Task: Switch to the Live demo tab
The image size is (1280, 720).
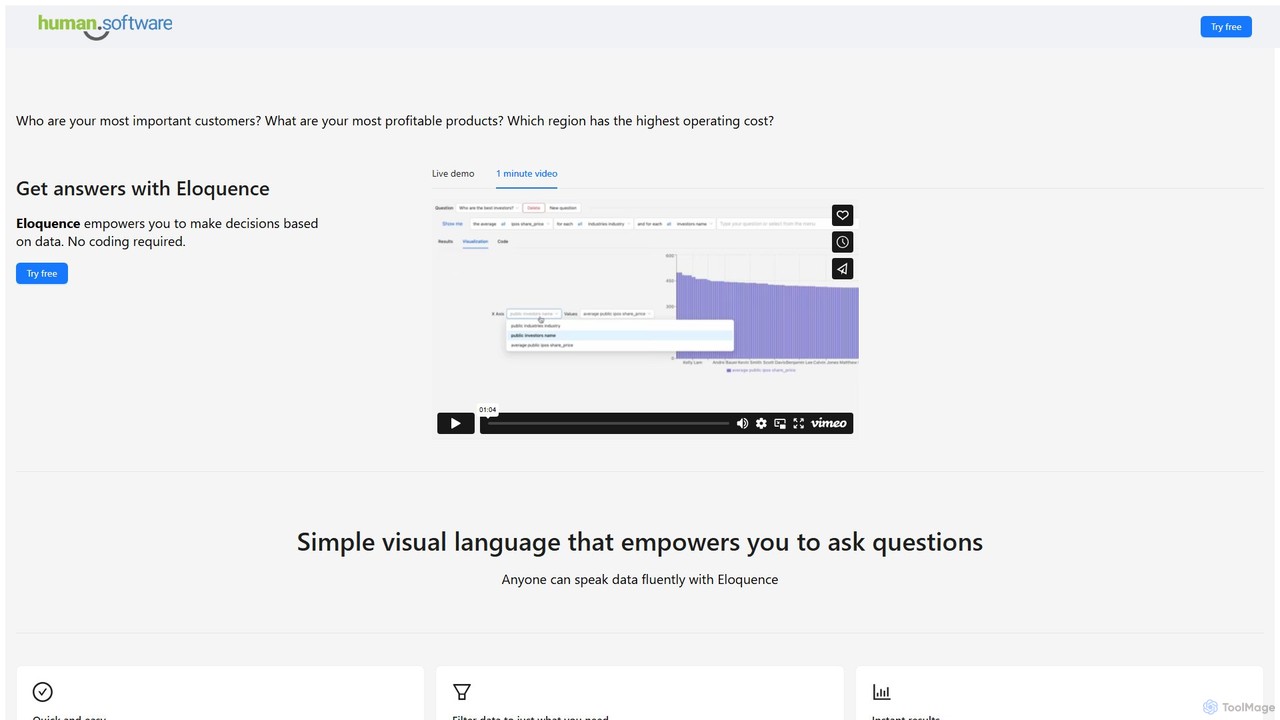Action: (453, 174)
